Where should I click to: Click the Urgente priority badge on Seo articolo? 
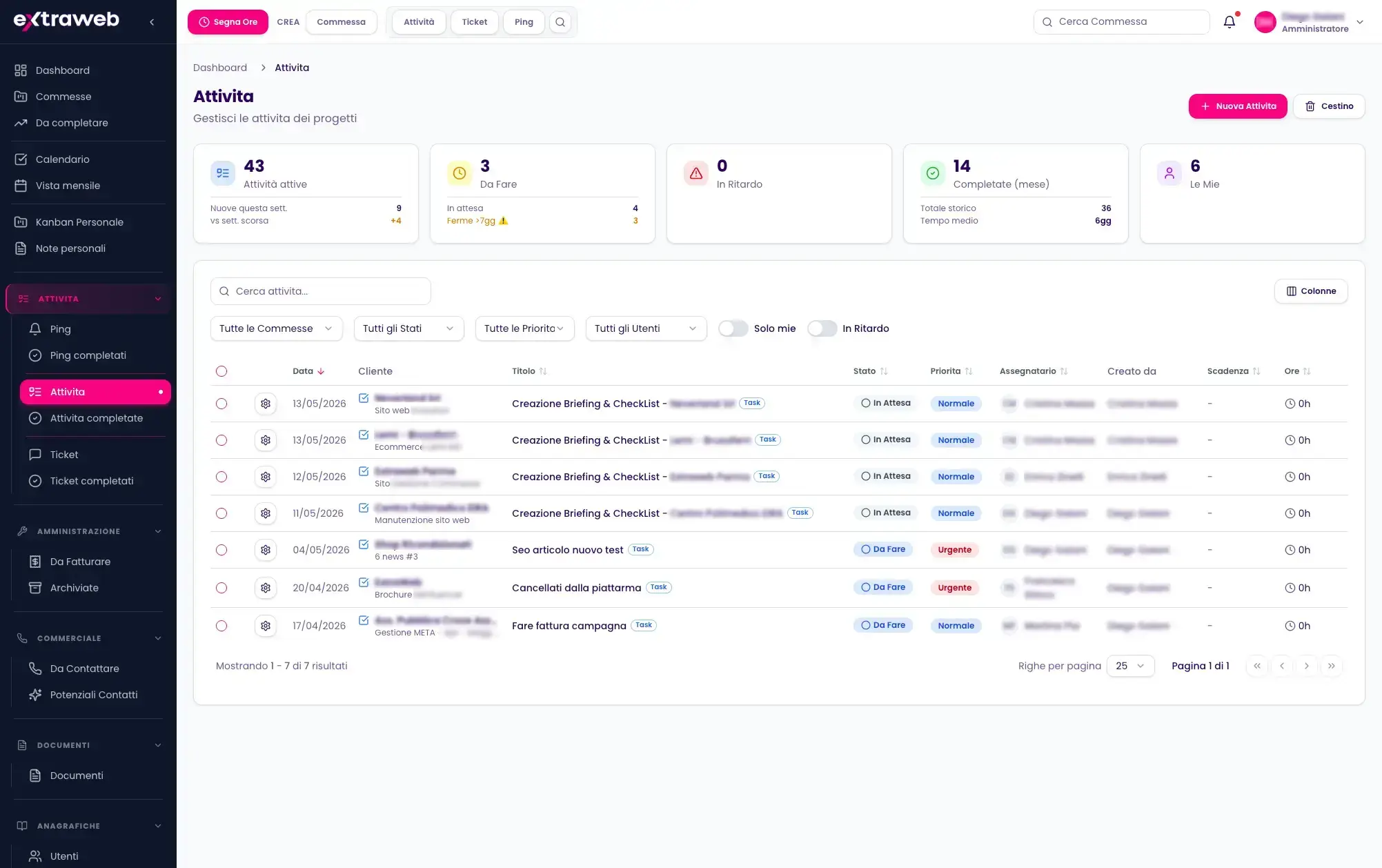coord(954,550)
